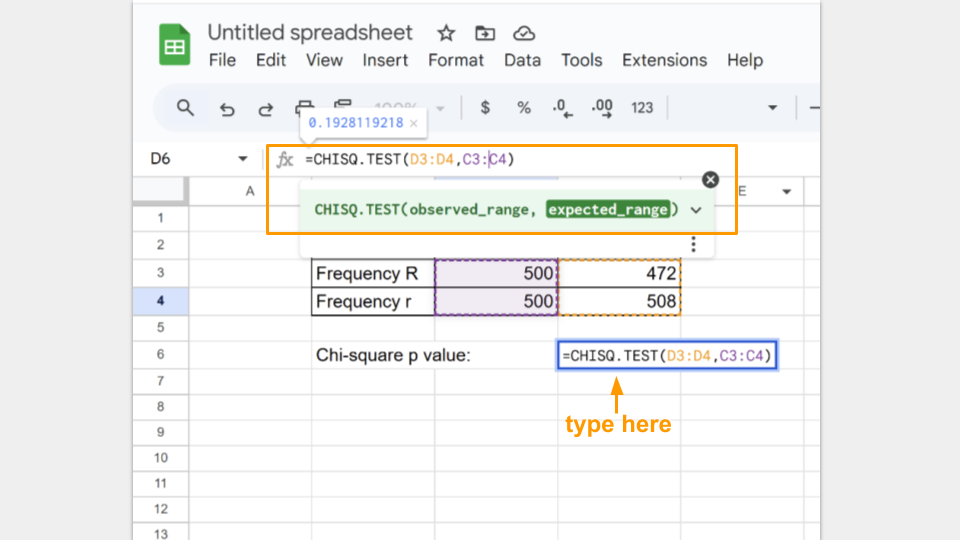960x540 pixels.
Task: Open the Help menu
Action: pyautogui.click(x=744, y=60)
